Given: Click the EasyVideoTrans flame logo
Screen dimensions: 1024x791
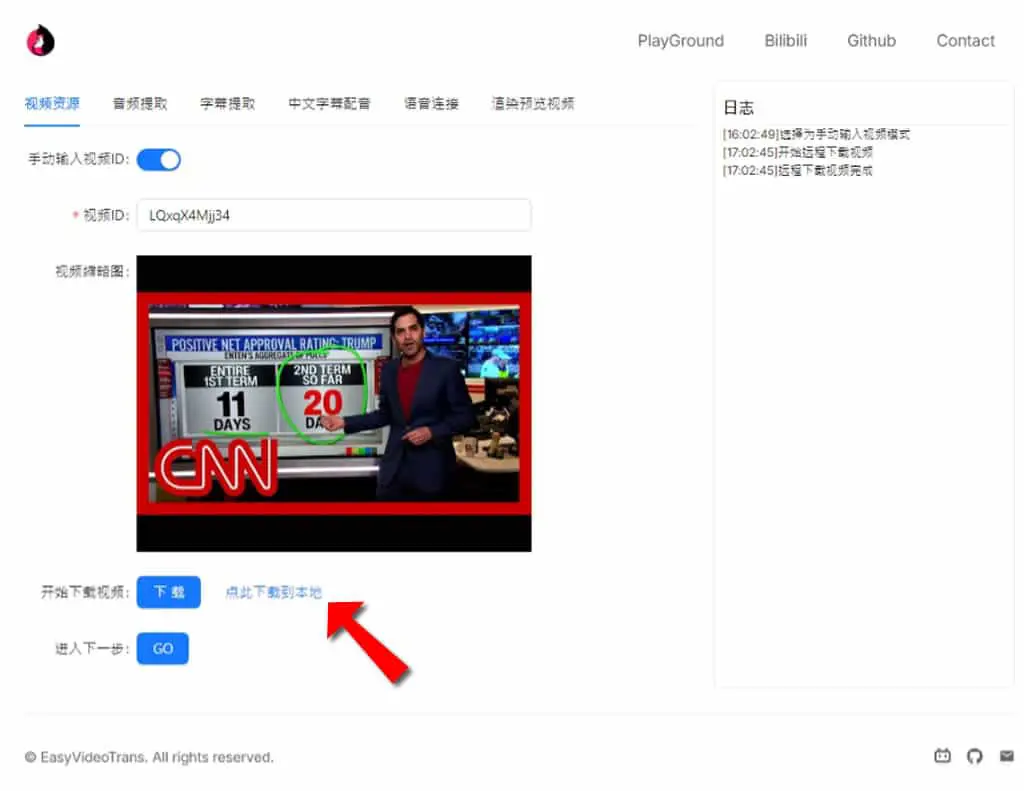Looking at the screenshot, I should point(40,40).
